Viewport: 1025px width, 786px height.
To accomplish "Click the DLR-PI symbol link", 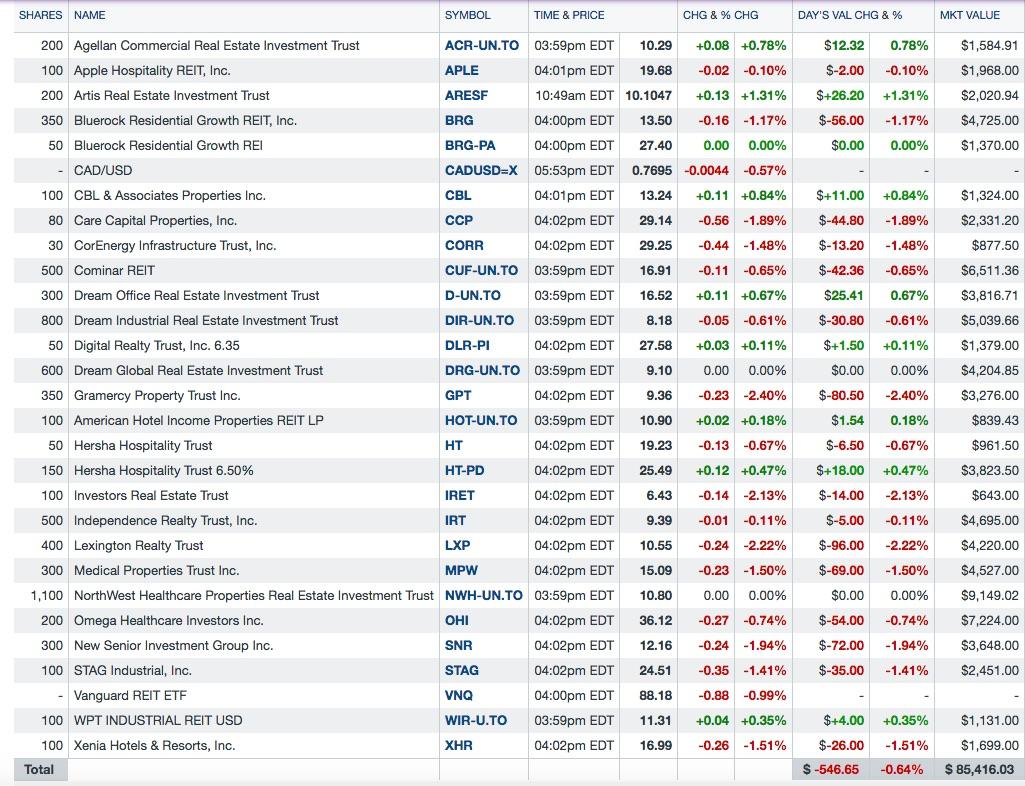I will (467, 346).
